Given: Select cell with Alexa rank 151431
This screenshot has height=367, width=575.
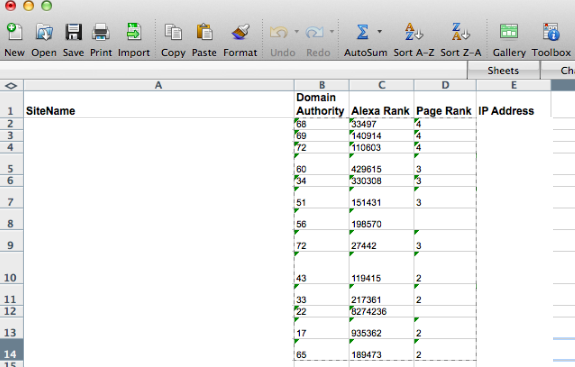Looking at the screenshot, I should pos(381,198).
